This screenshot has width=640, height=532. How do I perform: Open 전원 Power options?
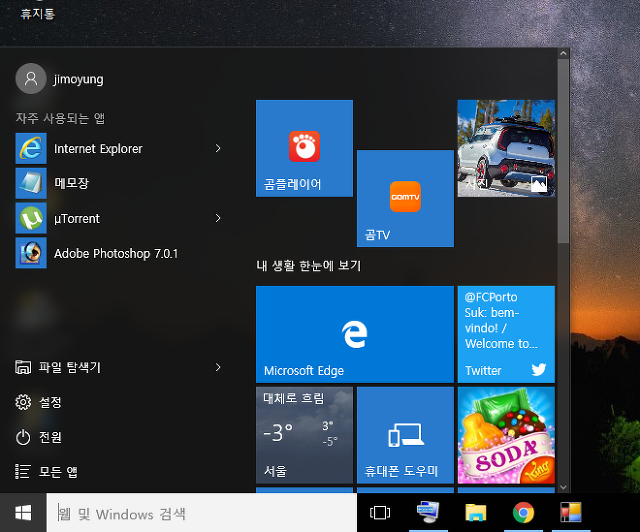coord(50,437)
